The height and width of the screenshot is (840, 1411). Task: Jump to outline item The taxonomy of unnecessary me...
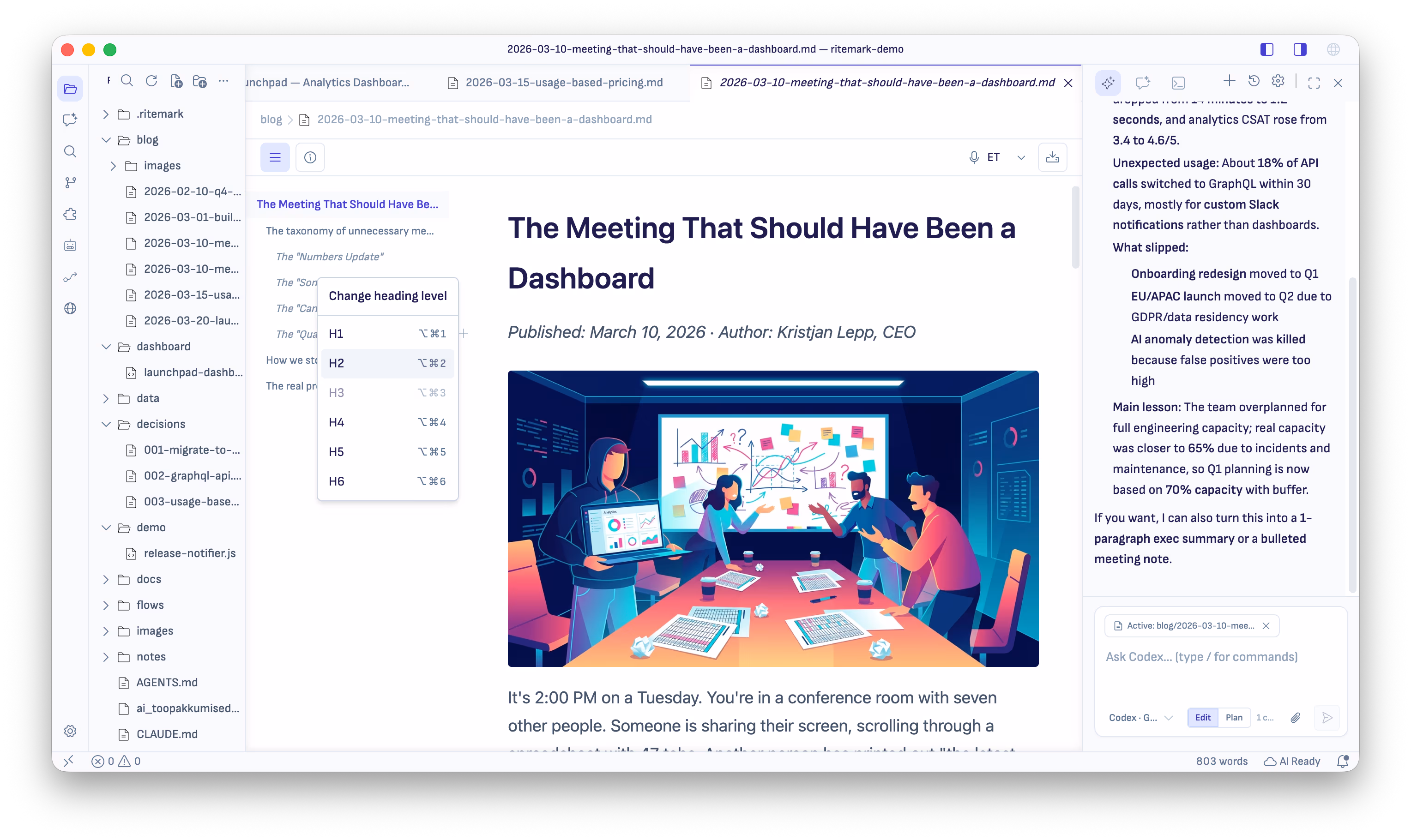coord(350,231)
